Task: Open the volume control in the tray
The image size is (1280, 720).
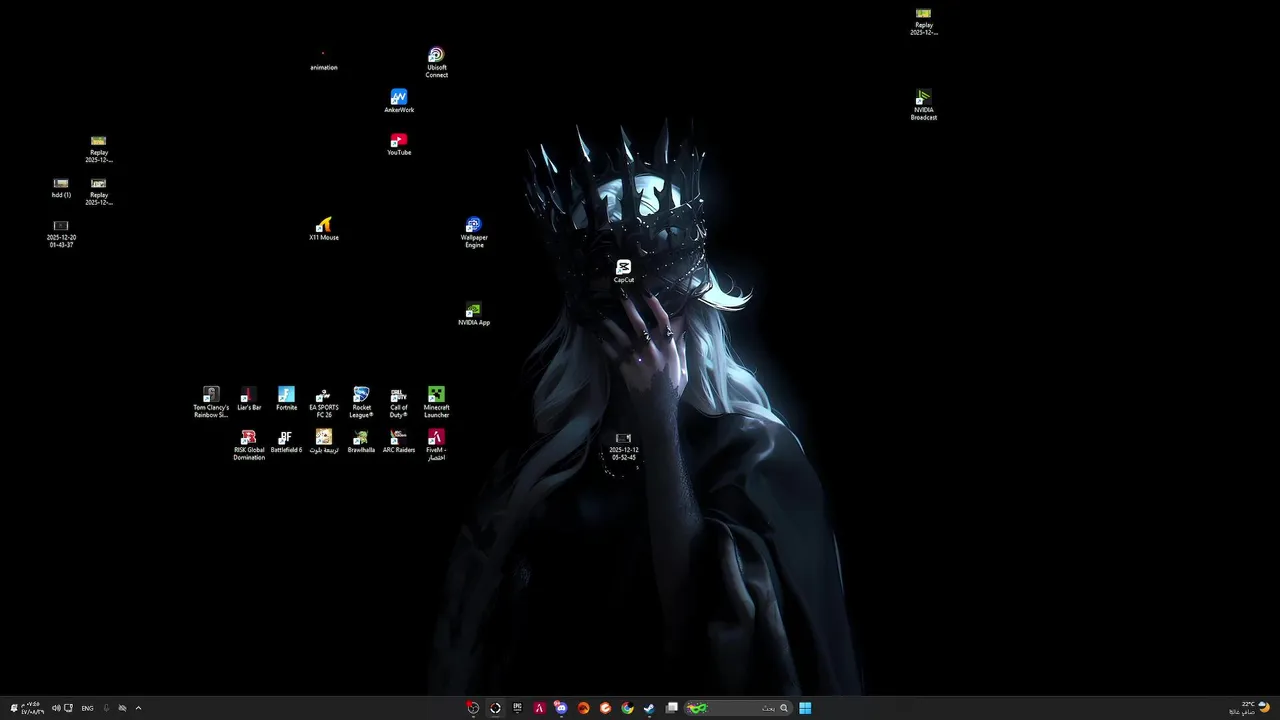Action: (x=56, y=708)
